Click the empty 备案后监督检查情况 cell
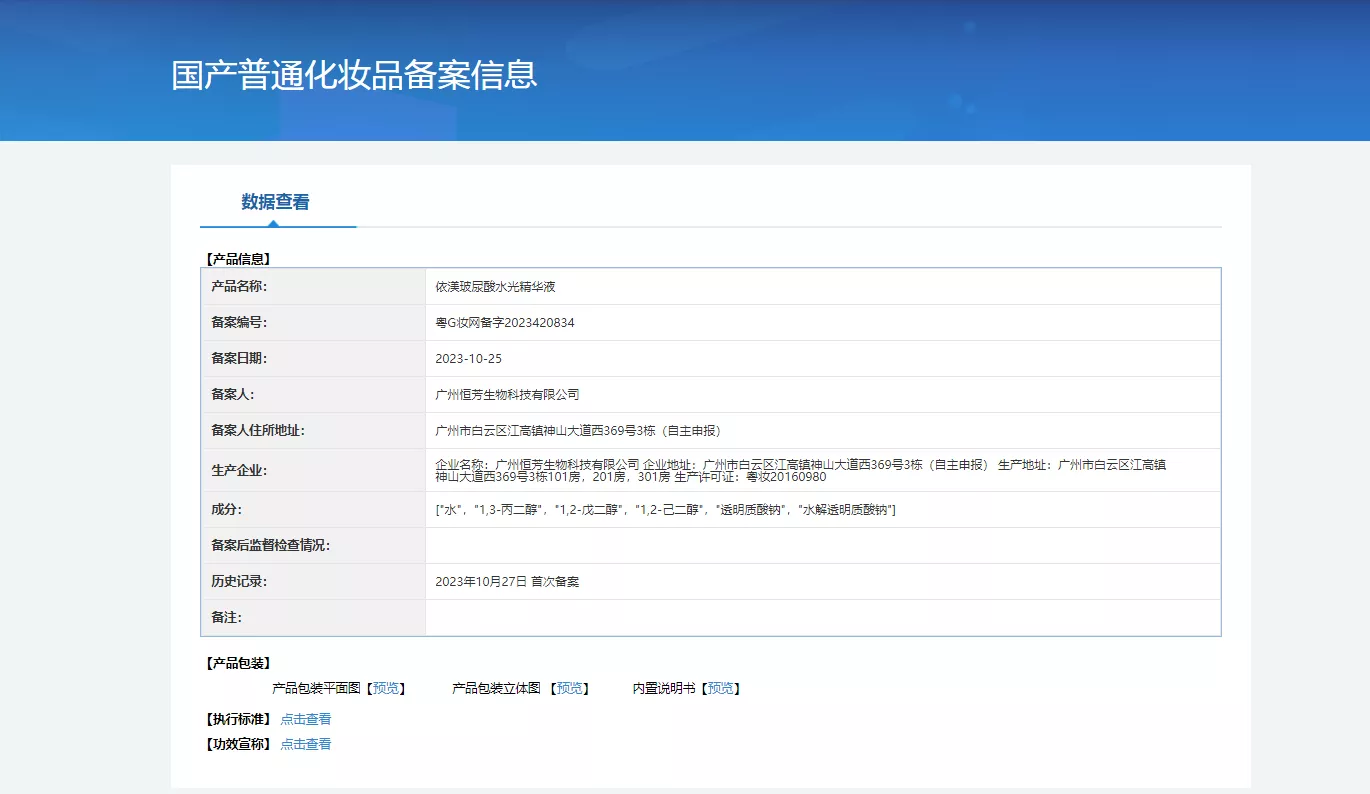The height and width of the screenshot is (794, 1370). click(822, 546)
